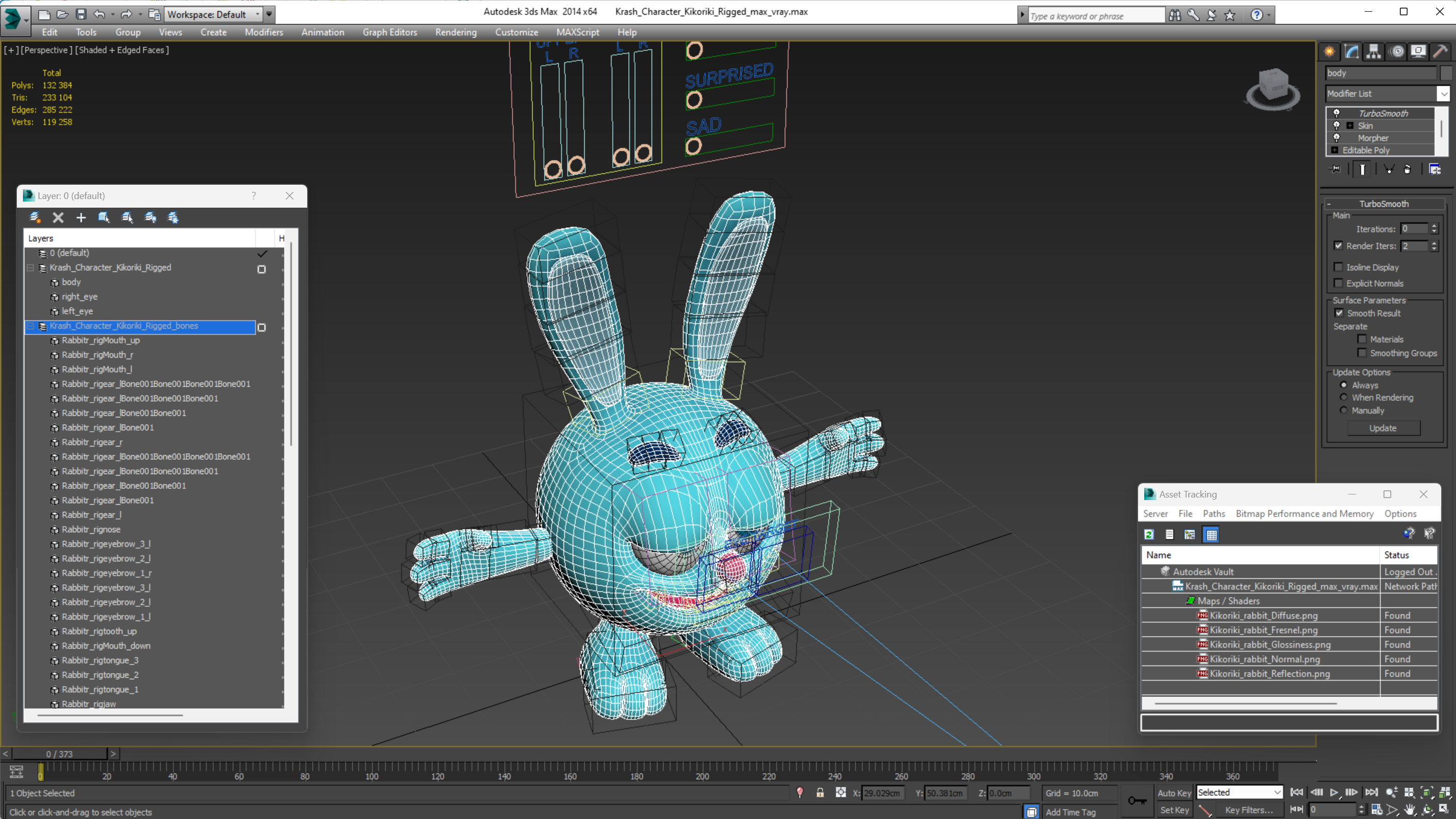Expand the Editable Poly sub-objects

point(1335,150)
